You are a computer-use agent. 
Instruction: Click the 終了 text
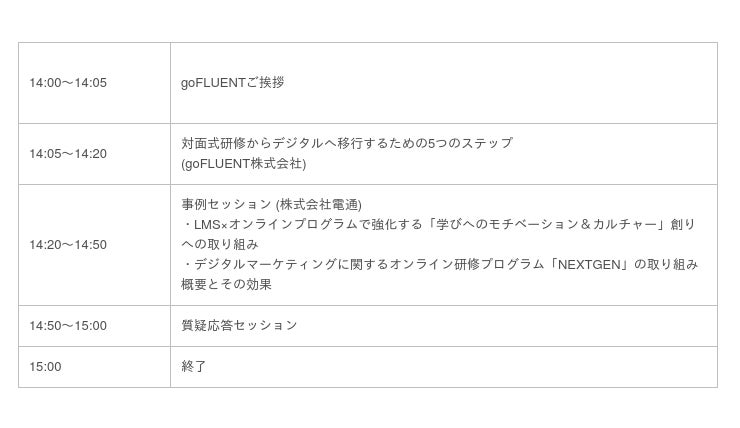[x=194, y=367]
